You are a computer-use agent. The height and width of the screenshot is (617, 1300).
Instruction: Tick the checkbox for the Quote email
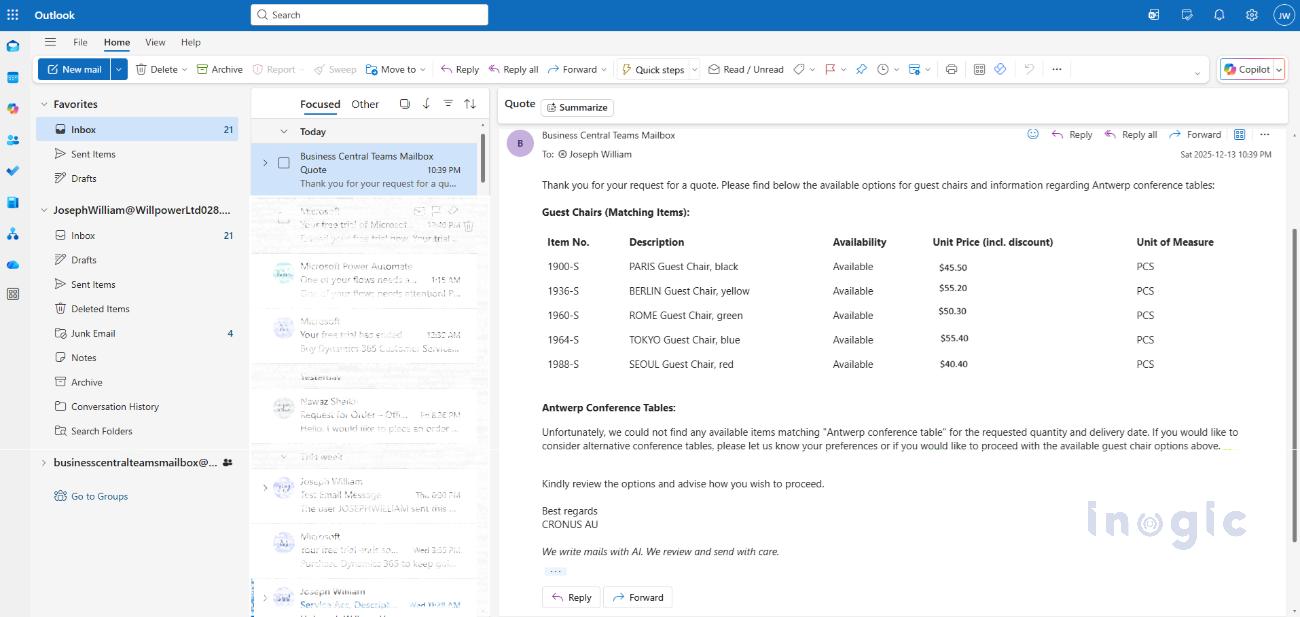284,163
